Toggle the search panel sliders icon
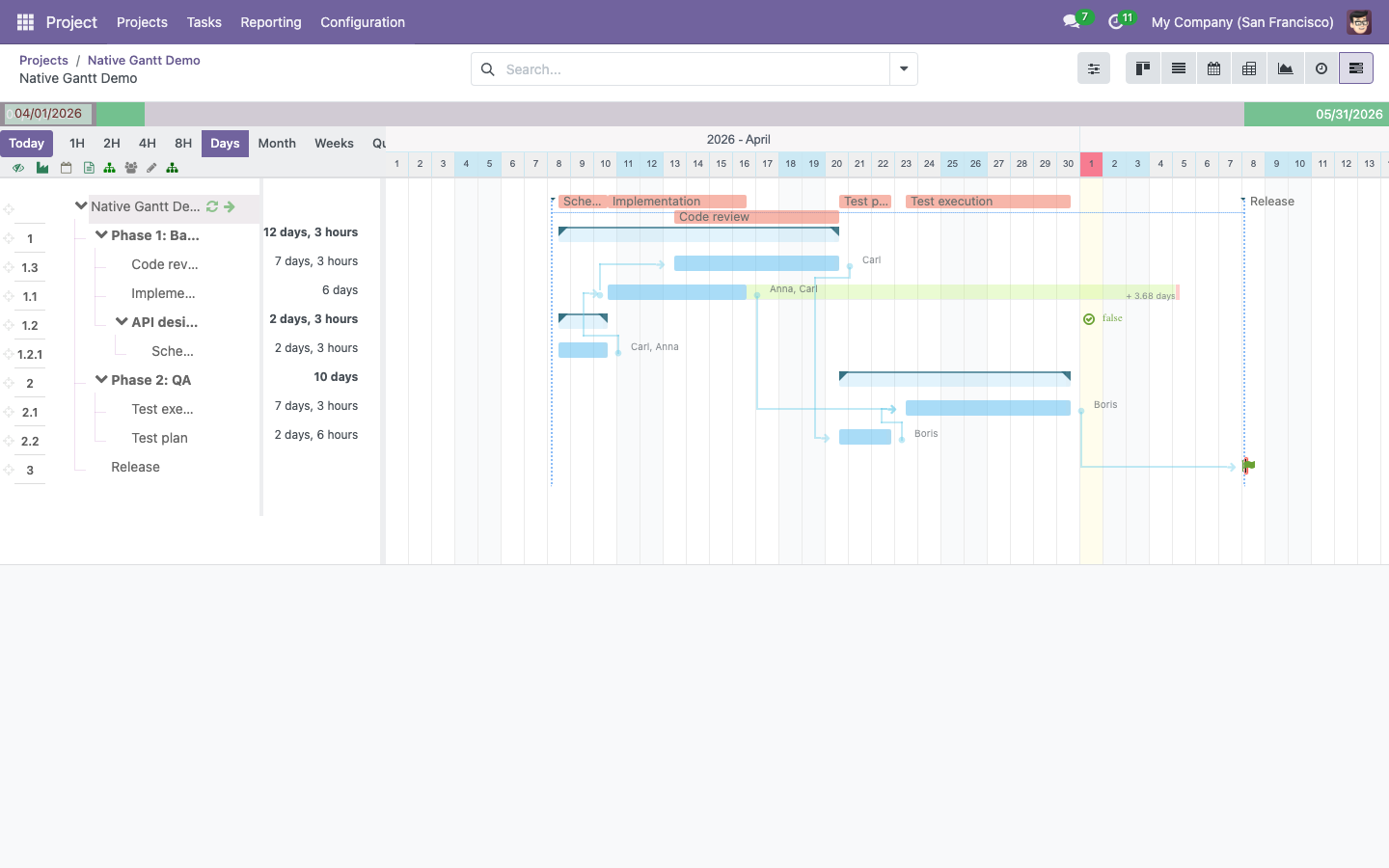 click(x=1094, y=68)
